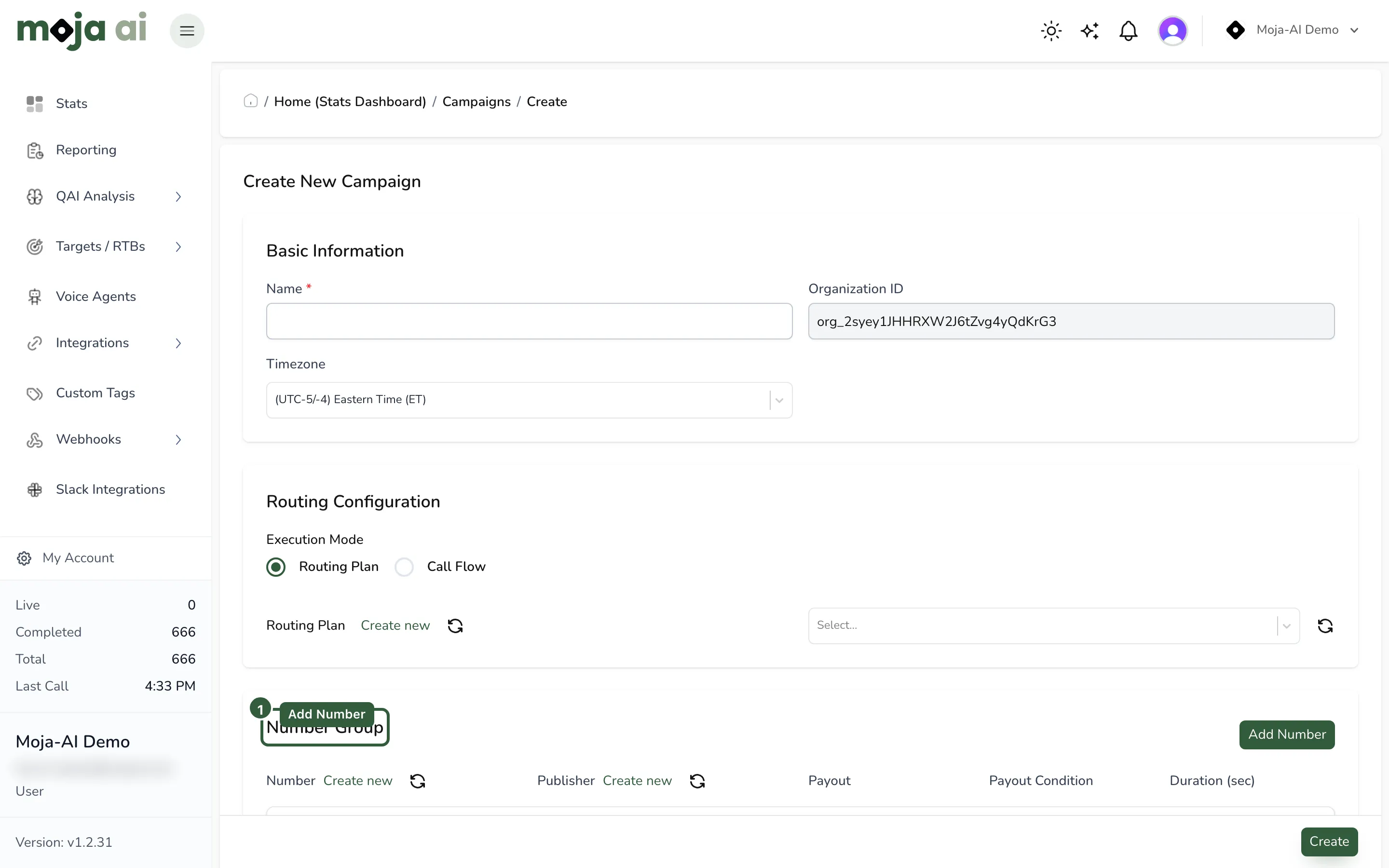This screenshot has height=868, width=1389.
Task: Expand Webhooks submenu chevron
Action: (x=178, y=440)
